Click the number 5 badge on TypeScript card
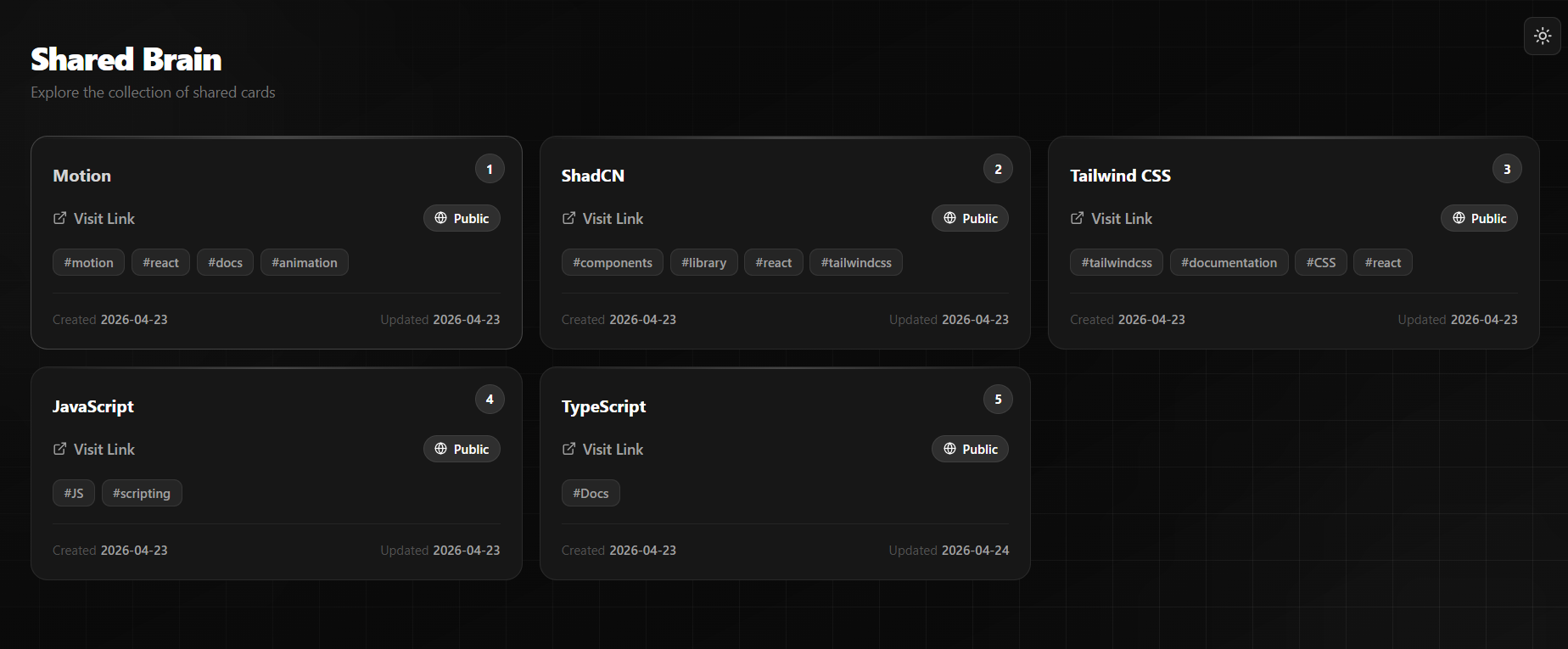Screen dimensions: 1568x649 (x=998, y=400)
